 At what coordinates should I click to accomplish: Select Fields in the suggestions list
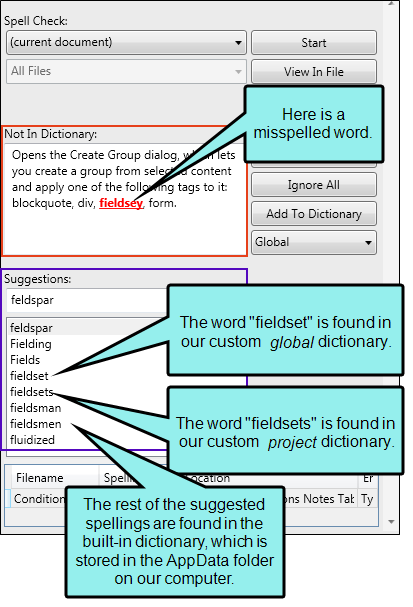pyautogui.click(x=25, y=360)
